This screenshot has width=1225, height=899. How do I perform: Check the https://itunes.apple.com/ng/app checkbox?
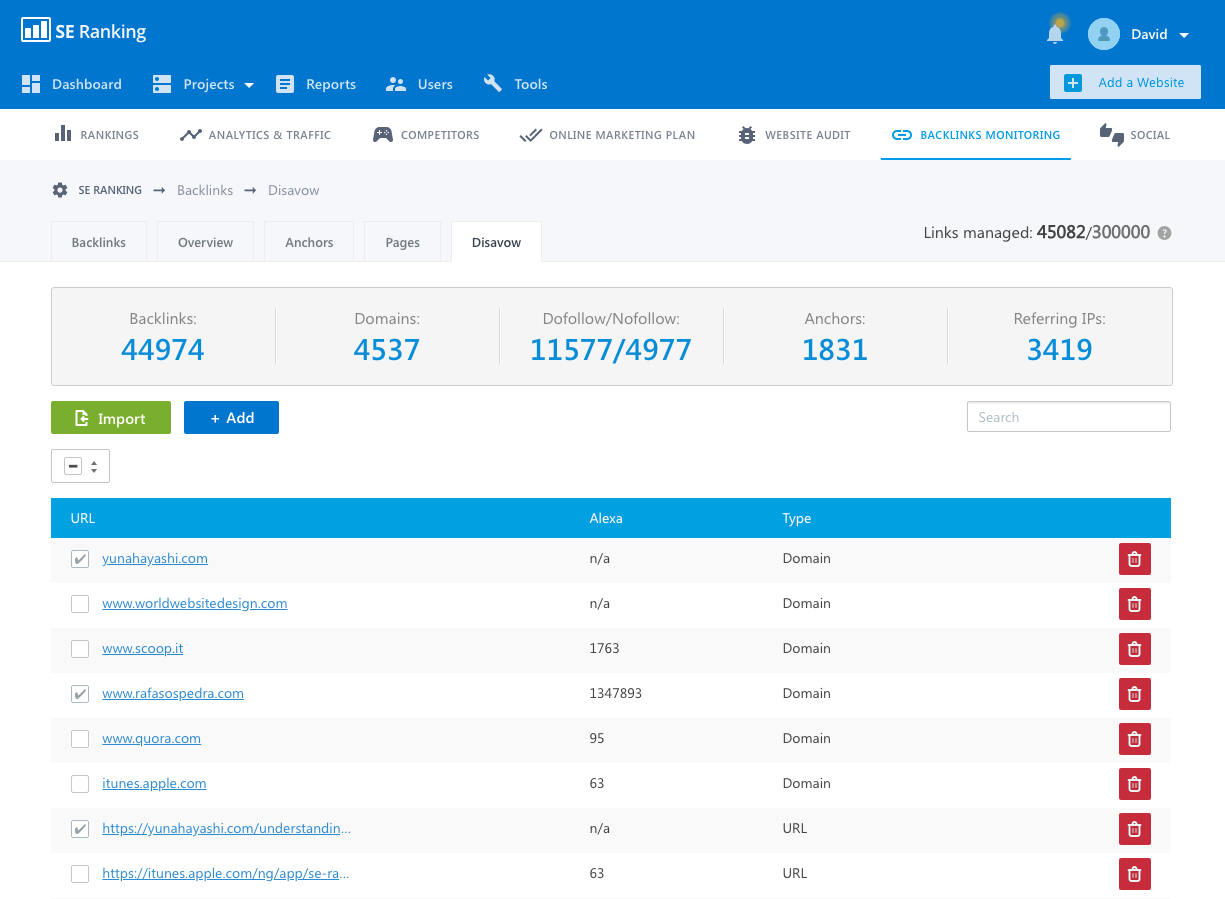point(80,874)
